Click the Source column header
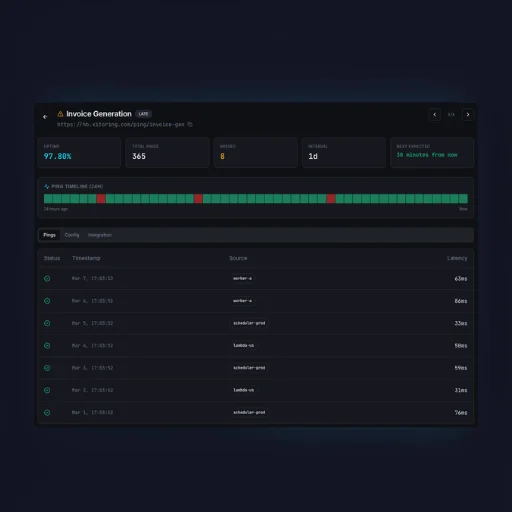512x512 pixels. pyautogui.click(x=238, y=258)
